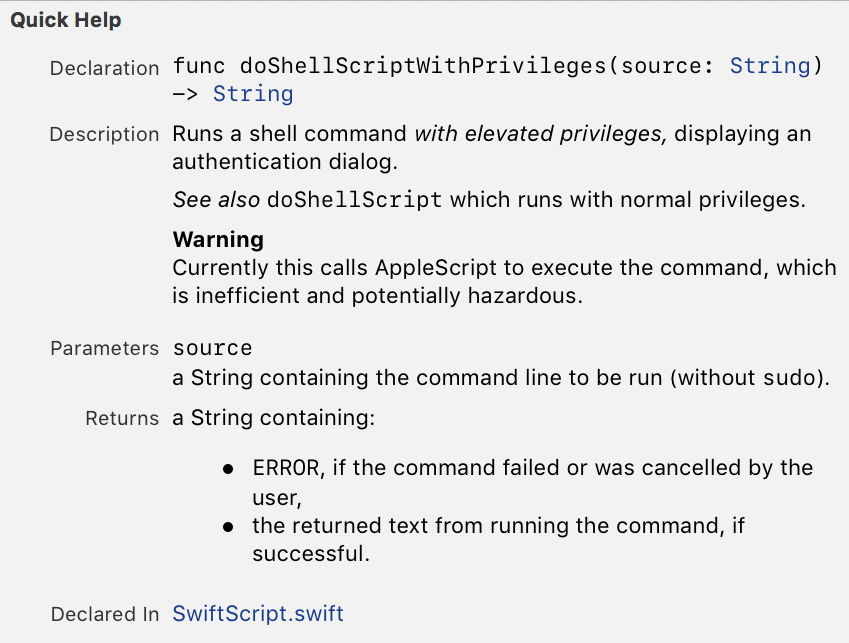Click the 'source' parameter name
The height and width of the screenshot is (643, 849).
(212, 348)
